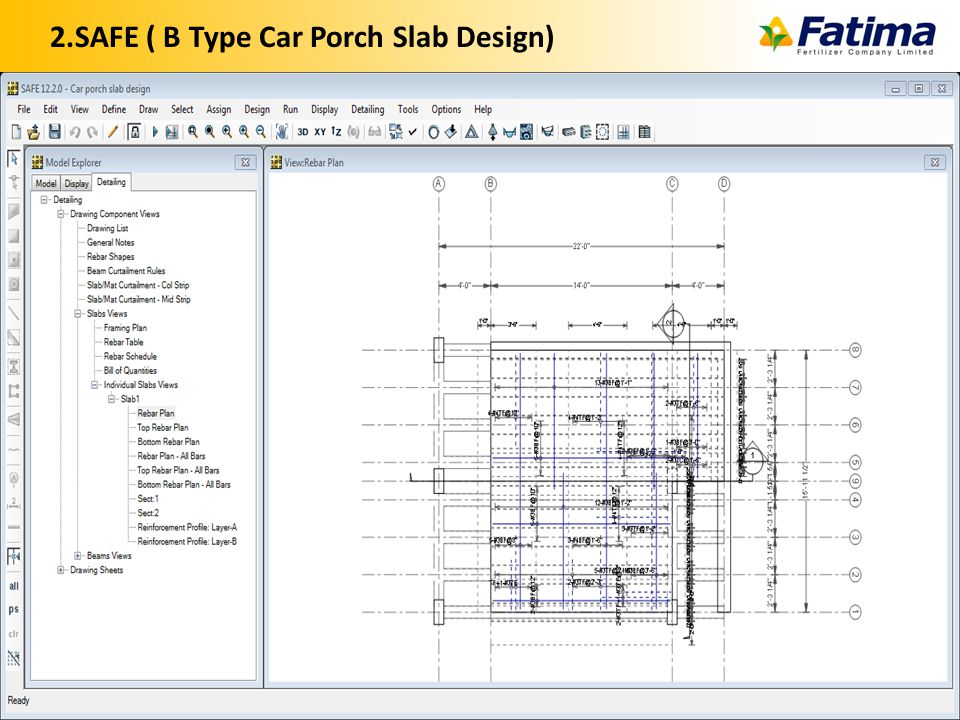Click the zoom in magnifier with plus

click(x=244, y=132)
